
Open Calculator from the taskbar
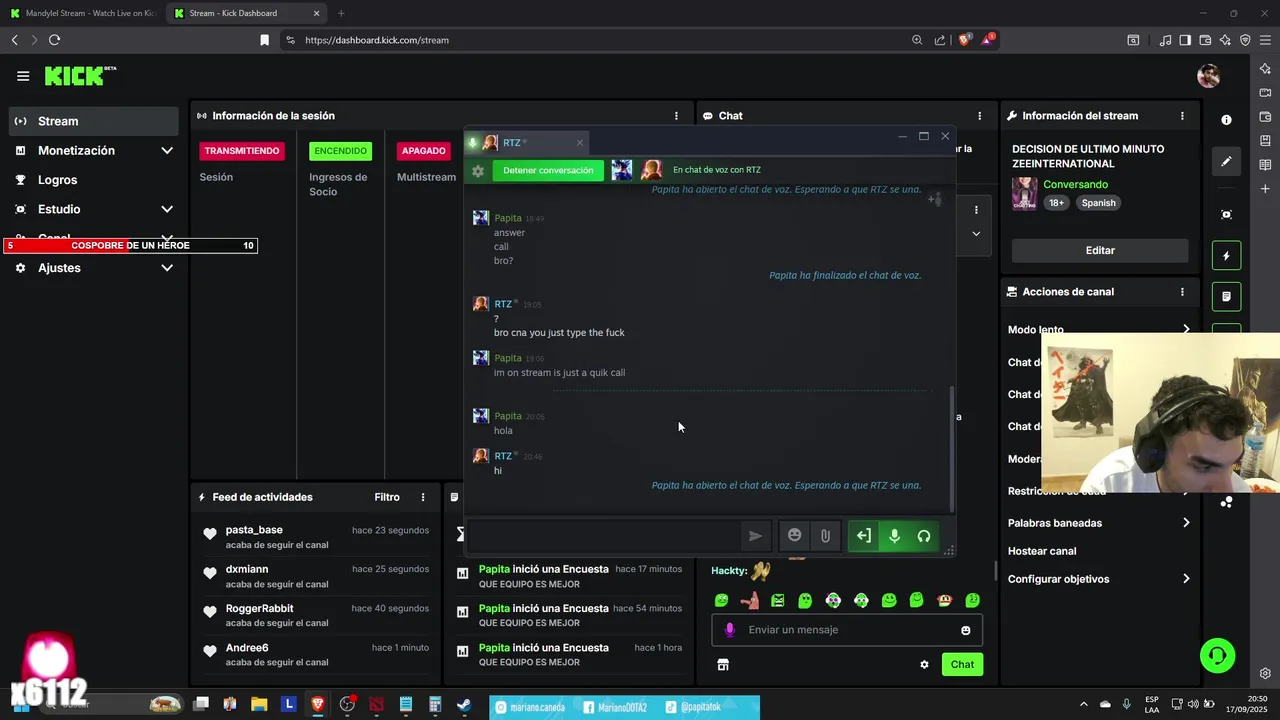[435, 704]
